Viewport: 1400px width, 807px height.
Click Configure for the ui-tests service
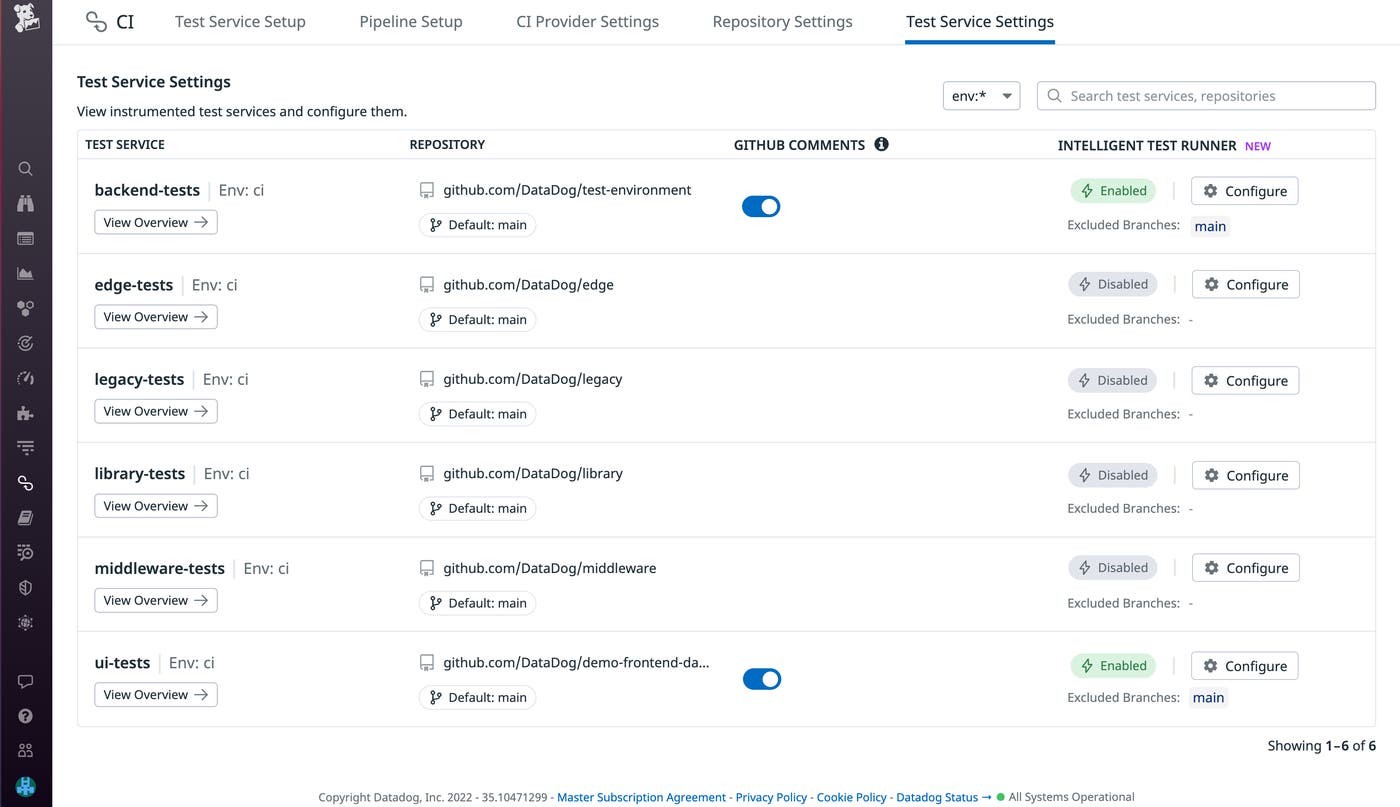pyautogui.click(x=1244, y=666)
